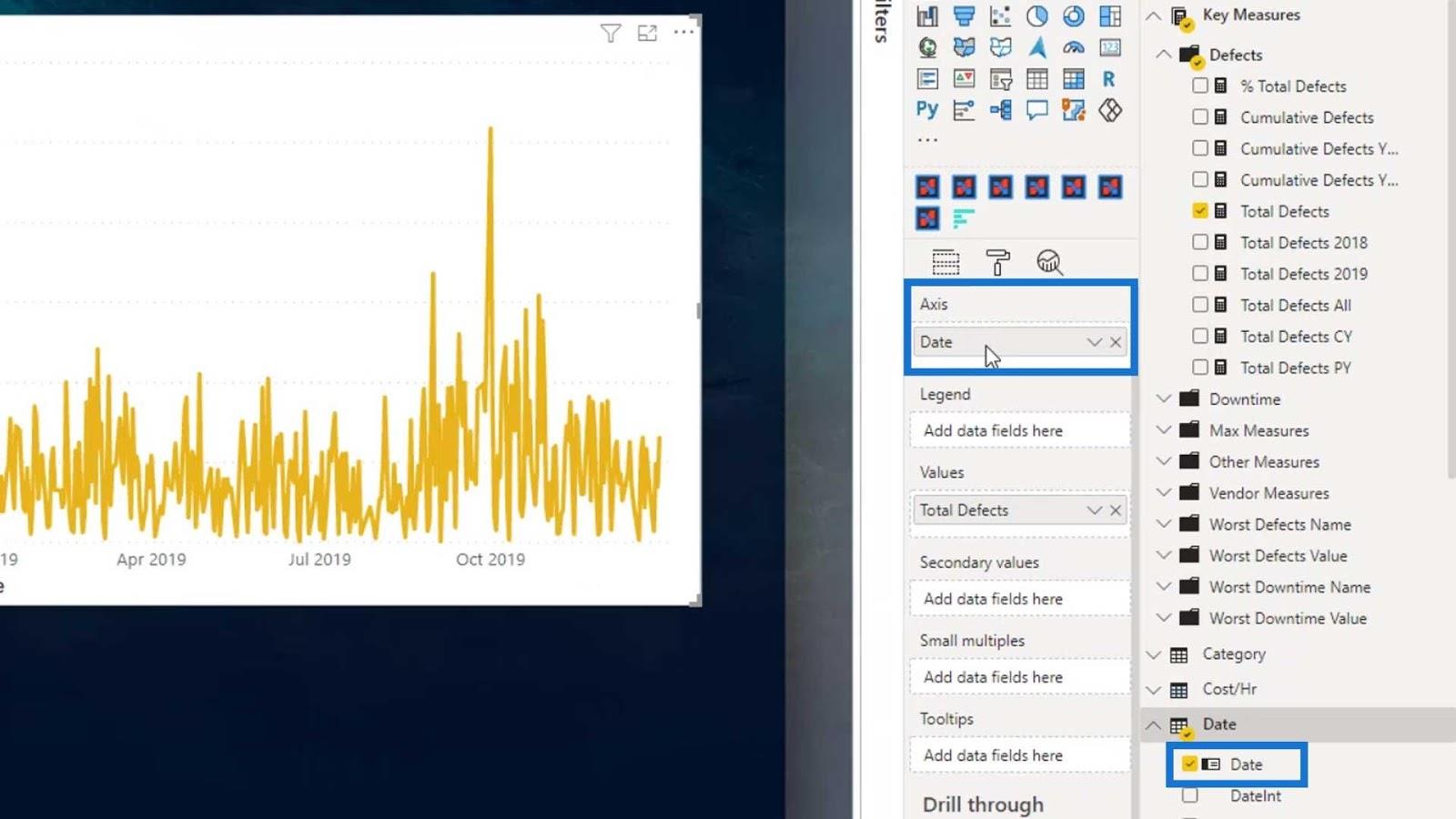Expand the Downtime folder

click(x=1163, y=399)
